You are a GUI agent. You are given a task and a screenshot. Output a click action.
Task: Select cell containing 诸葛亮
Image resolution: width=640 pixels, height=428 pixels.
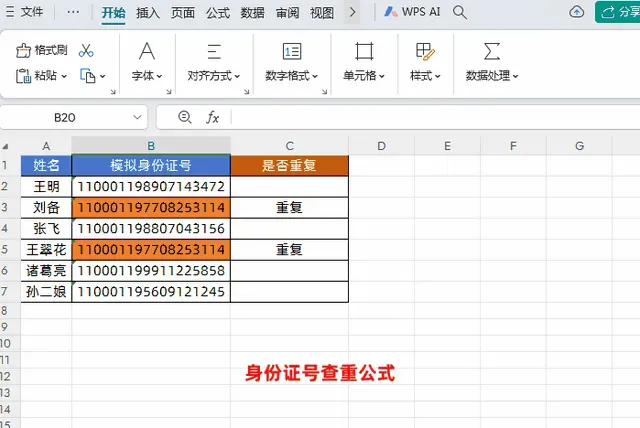pyautogui.click(x=46, y=271)
